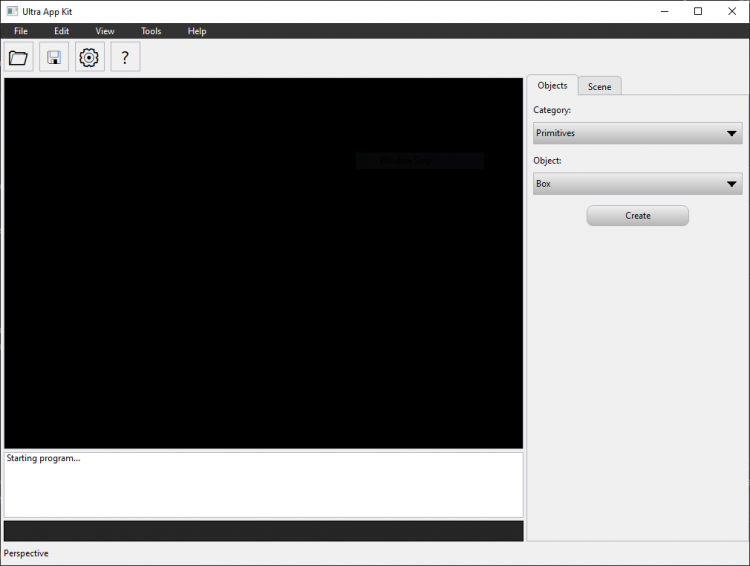The height and width of the screenshot is (566, 750).
Task: Click the dark input bar below the log
Action: pyautogui.click(x=263, y=530)
